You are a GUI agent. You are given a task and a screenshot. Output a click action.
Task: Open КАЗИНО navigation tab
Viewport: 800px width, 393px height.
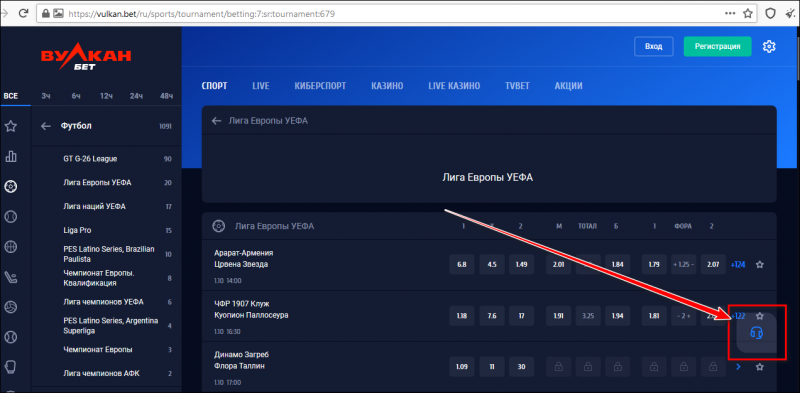click(387, 86)
